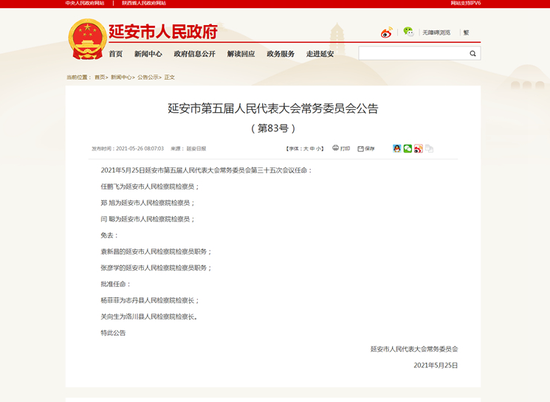Open 政府信息公开 navigation menu
The image size is (550, 402).
tap(195, 54)
